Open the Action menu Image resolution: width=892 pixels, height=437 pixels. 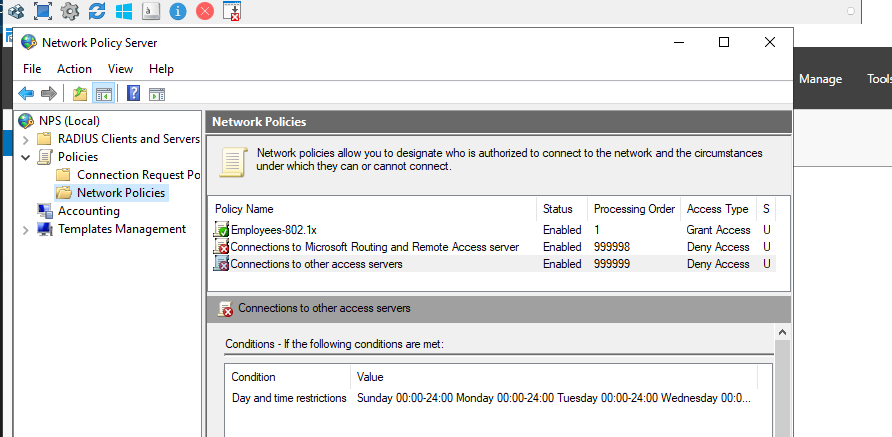coord(74,69)
